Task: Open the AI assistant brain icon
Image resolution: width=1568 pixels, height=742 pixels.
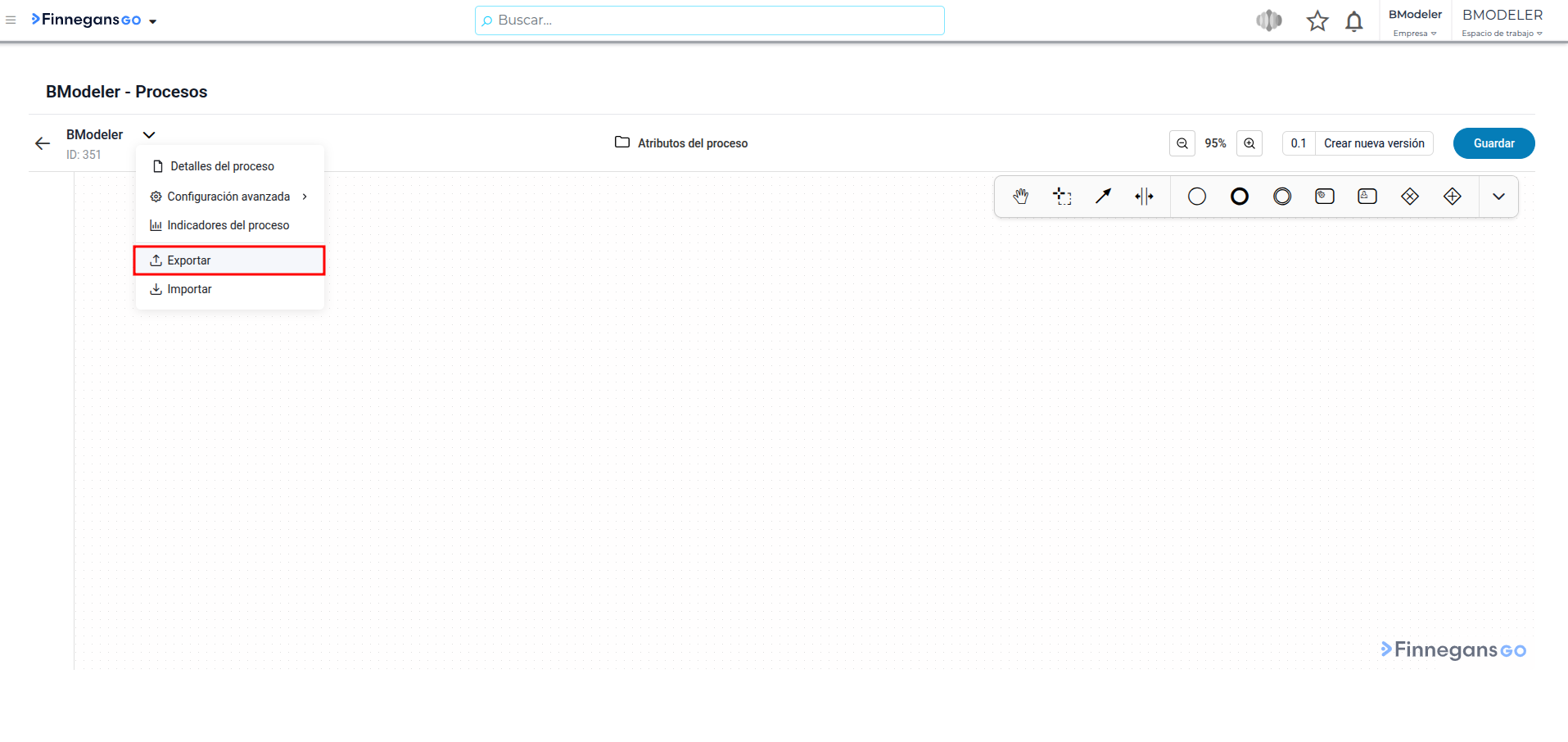Action: [1269, 20]
